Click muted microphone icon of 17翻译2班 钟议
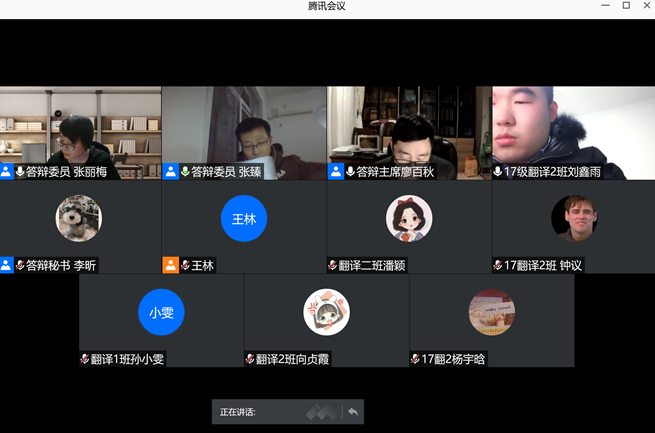655x433 pixels. 498,265
